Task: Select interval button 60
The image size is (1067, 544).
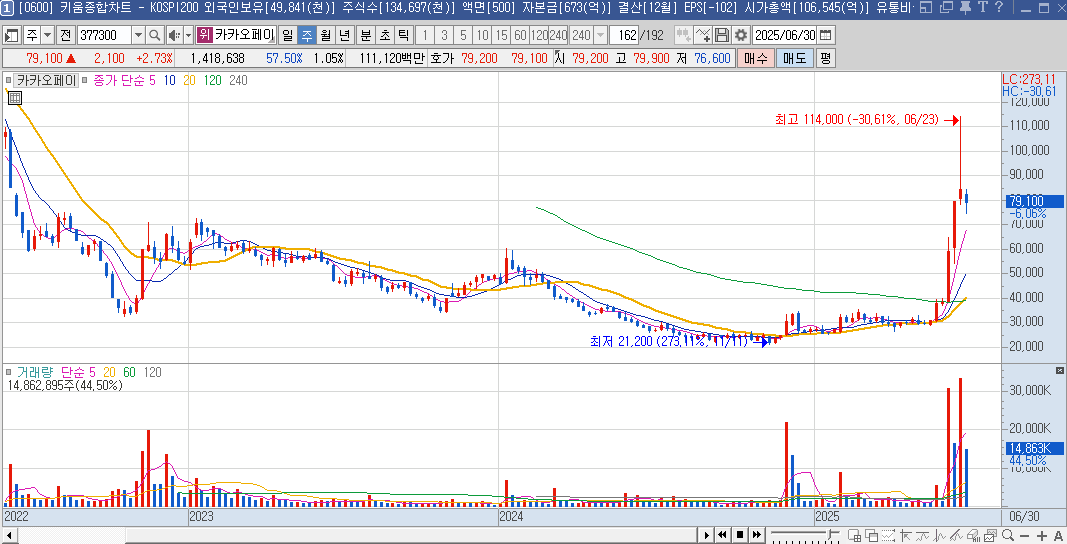Action: [x=520, y=35]
